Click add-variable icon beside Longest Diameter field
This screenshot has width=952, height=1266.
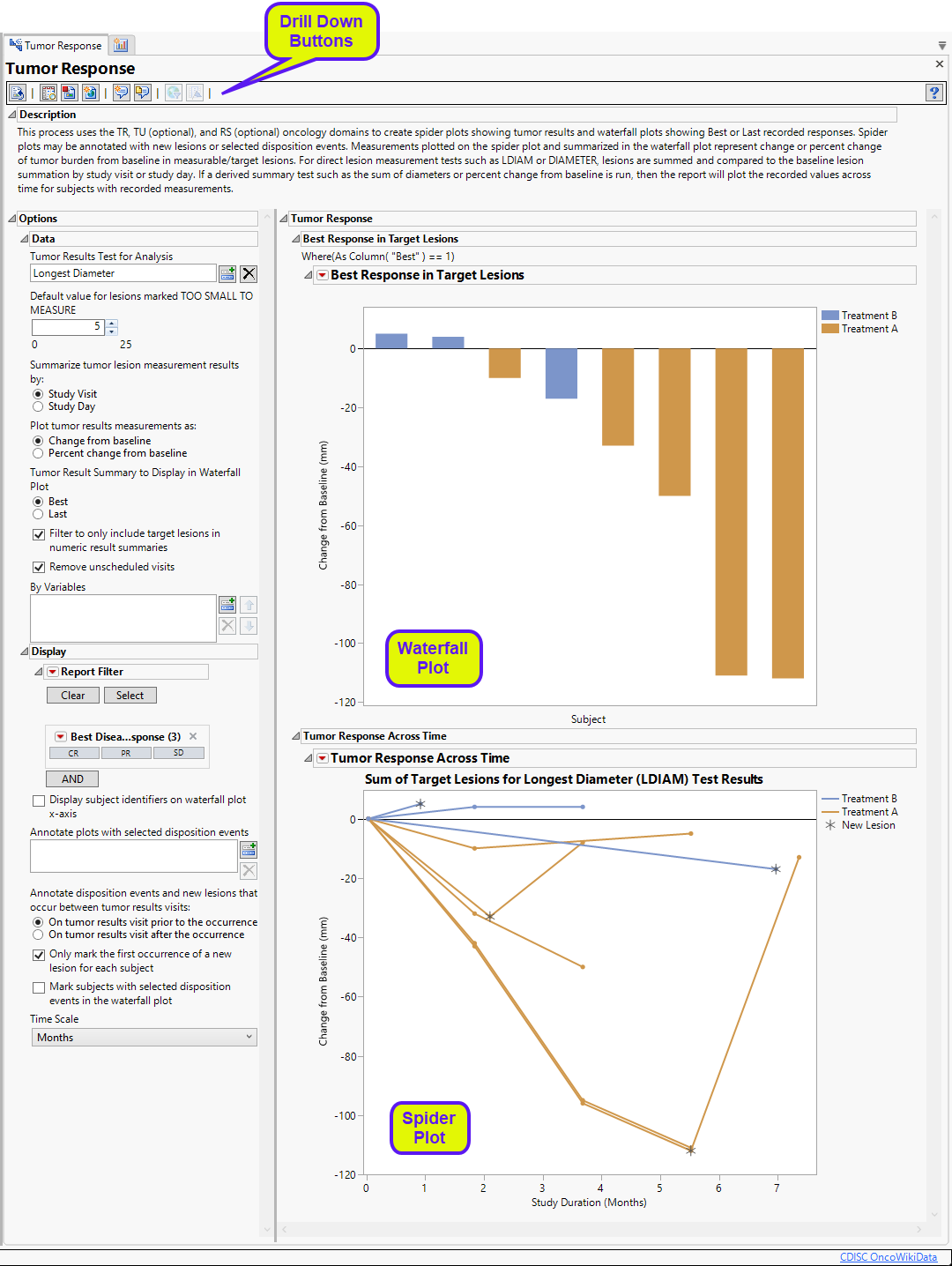(x=227, y=274)
